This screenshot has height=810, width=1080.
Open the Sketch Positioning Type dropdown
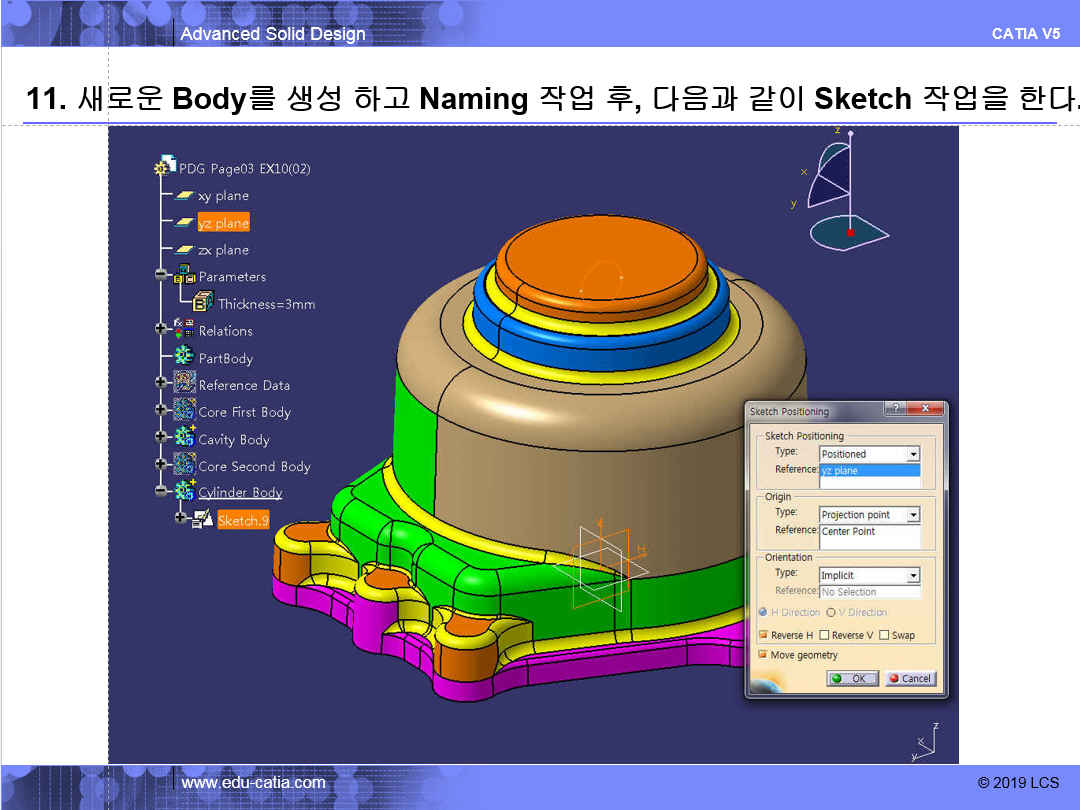tap(912, 454)
